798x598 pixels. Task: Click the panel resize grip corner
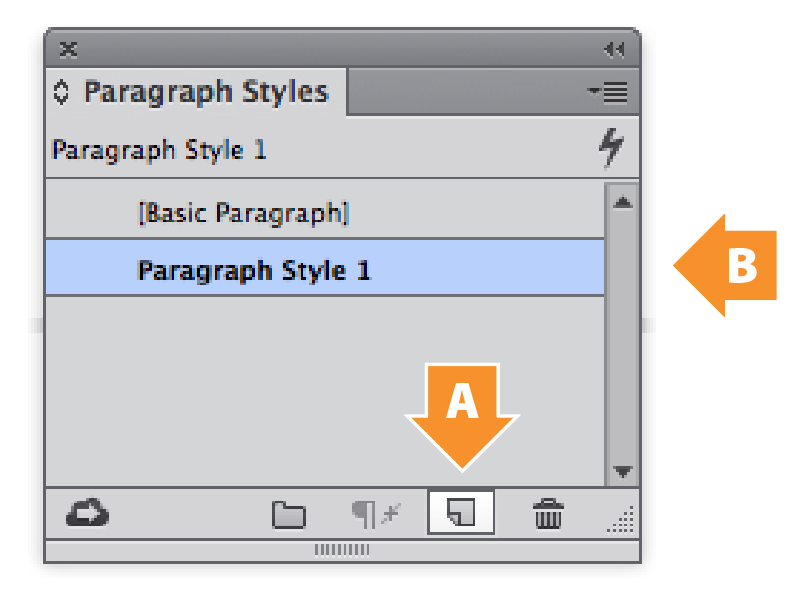coord(621,519)
